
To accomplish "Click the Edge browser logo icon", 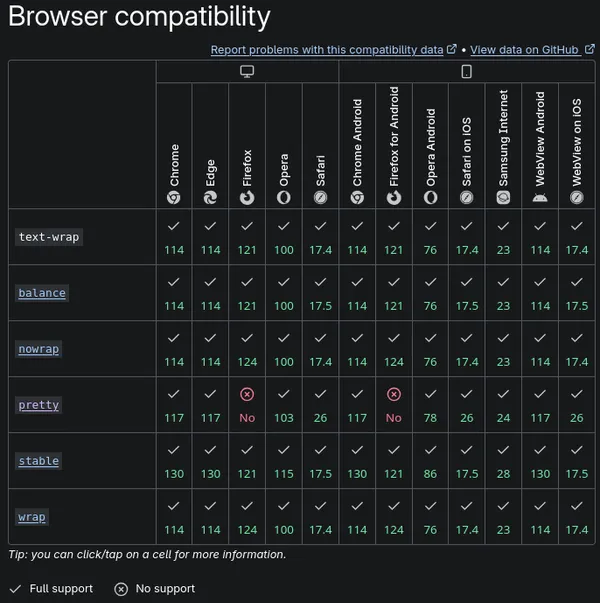I will tap(210, 198).
